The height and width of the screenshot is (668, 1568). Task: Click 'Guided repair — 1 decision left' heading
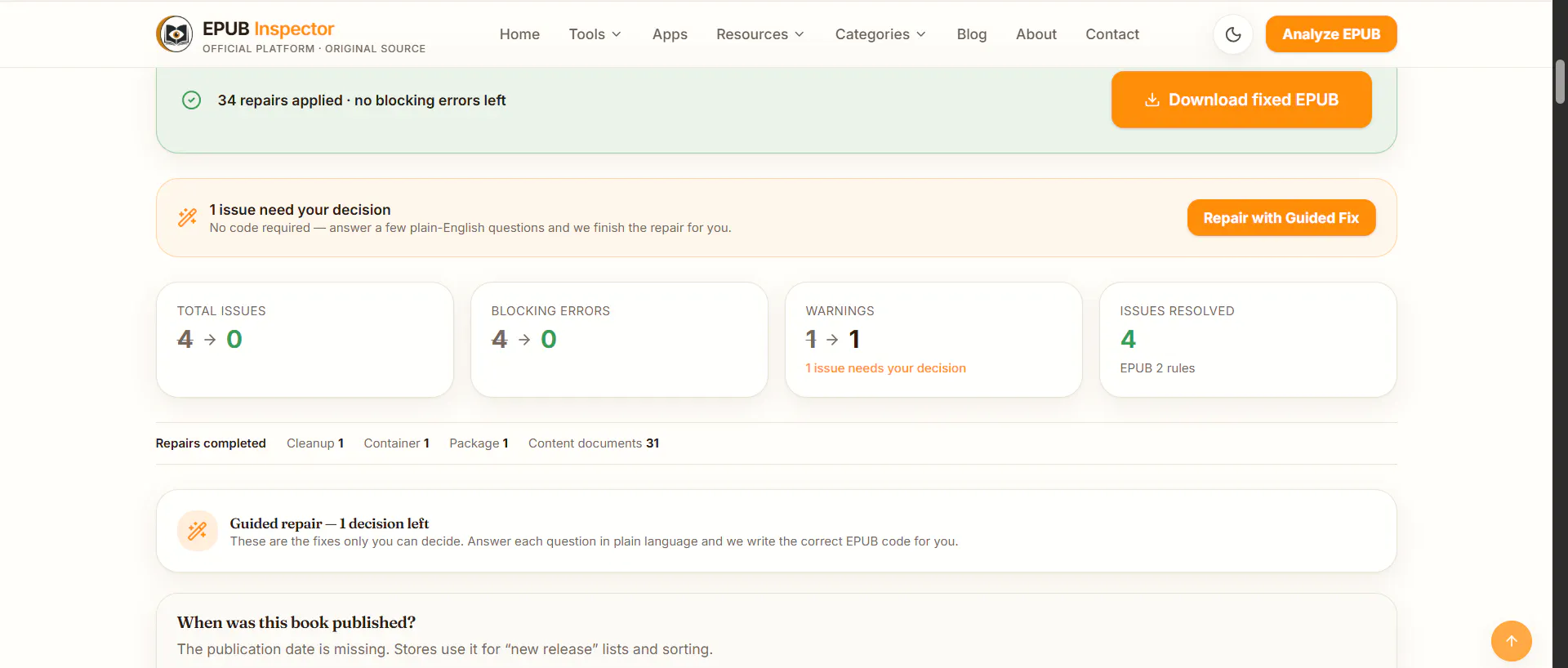[x=329, y=523]
